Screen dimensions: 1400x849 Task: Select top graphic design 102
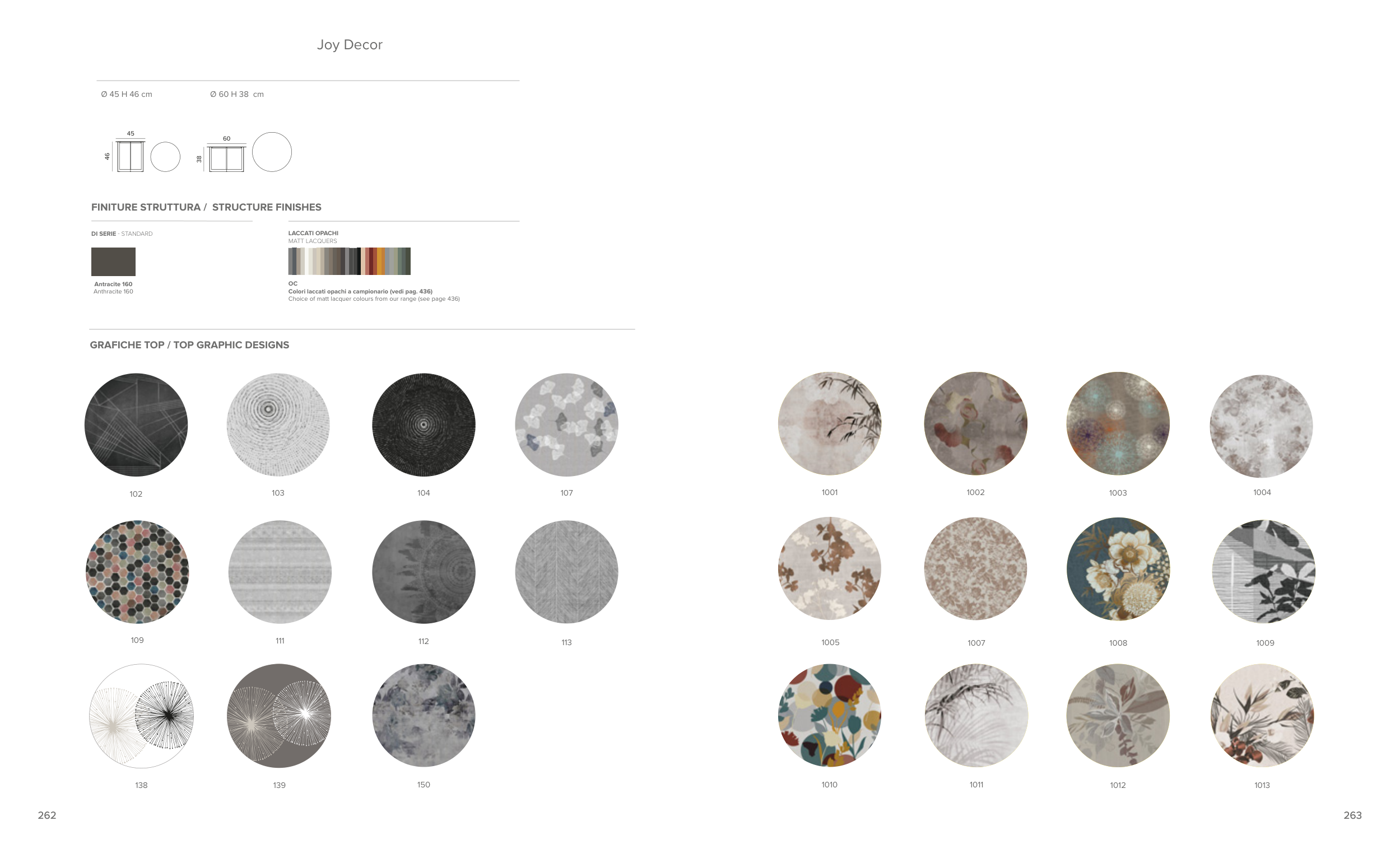pyautogui.click(x=136, y=424)
